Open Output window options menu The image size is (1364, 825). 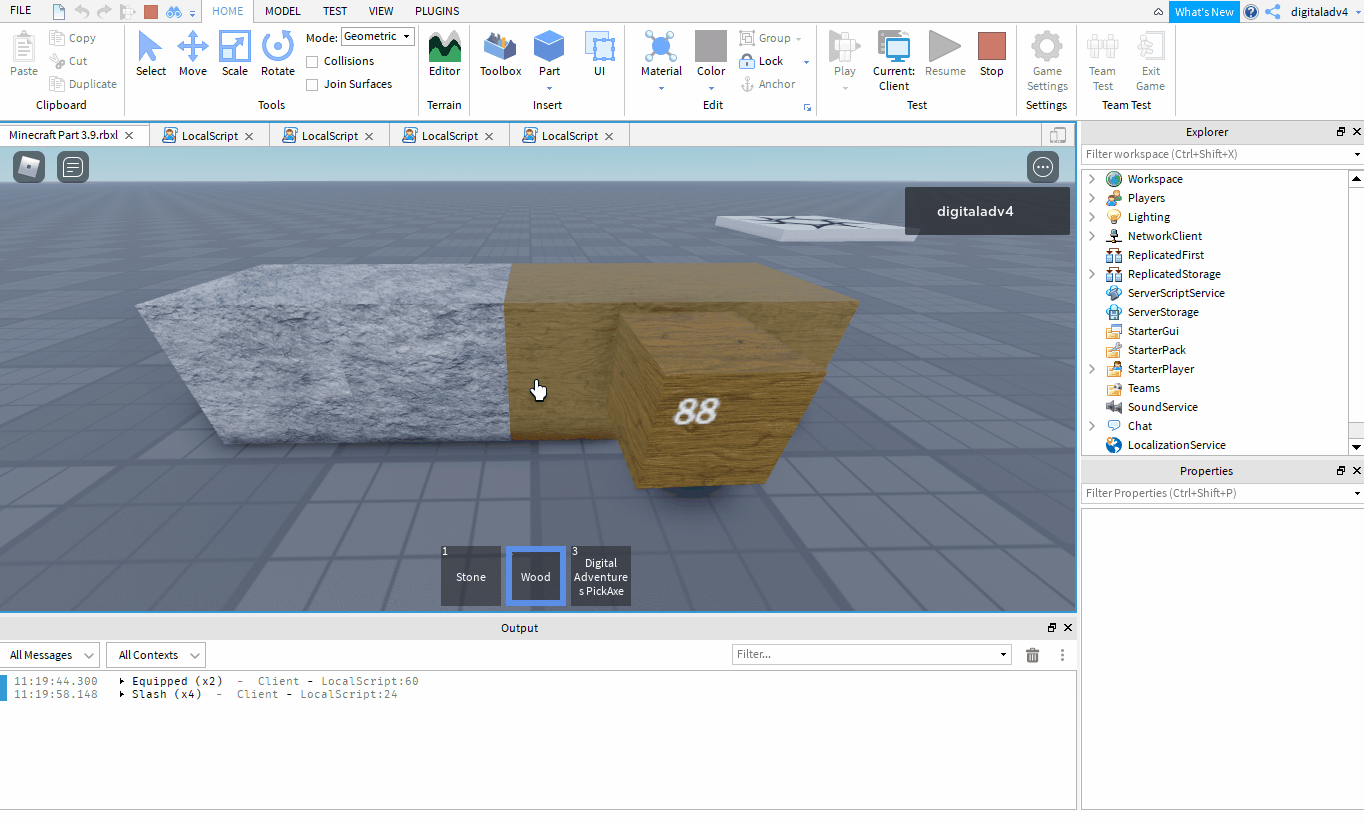pos(1062,655)
